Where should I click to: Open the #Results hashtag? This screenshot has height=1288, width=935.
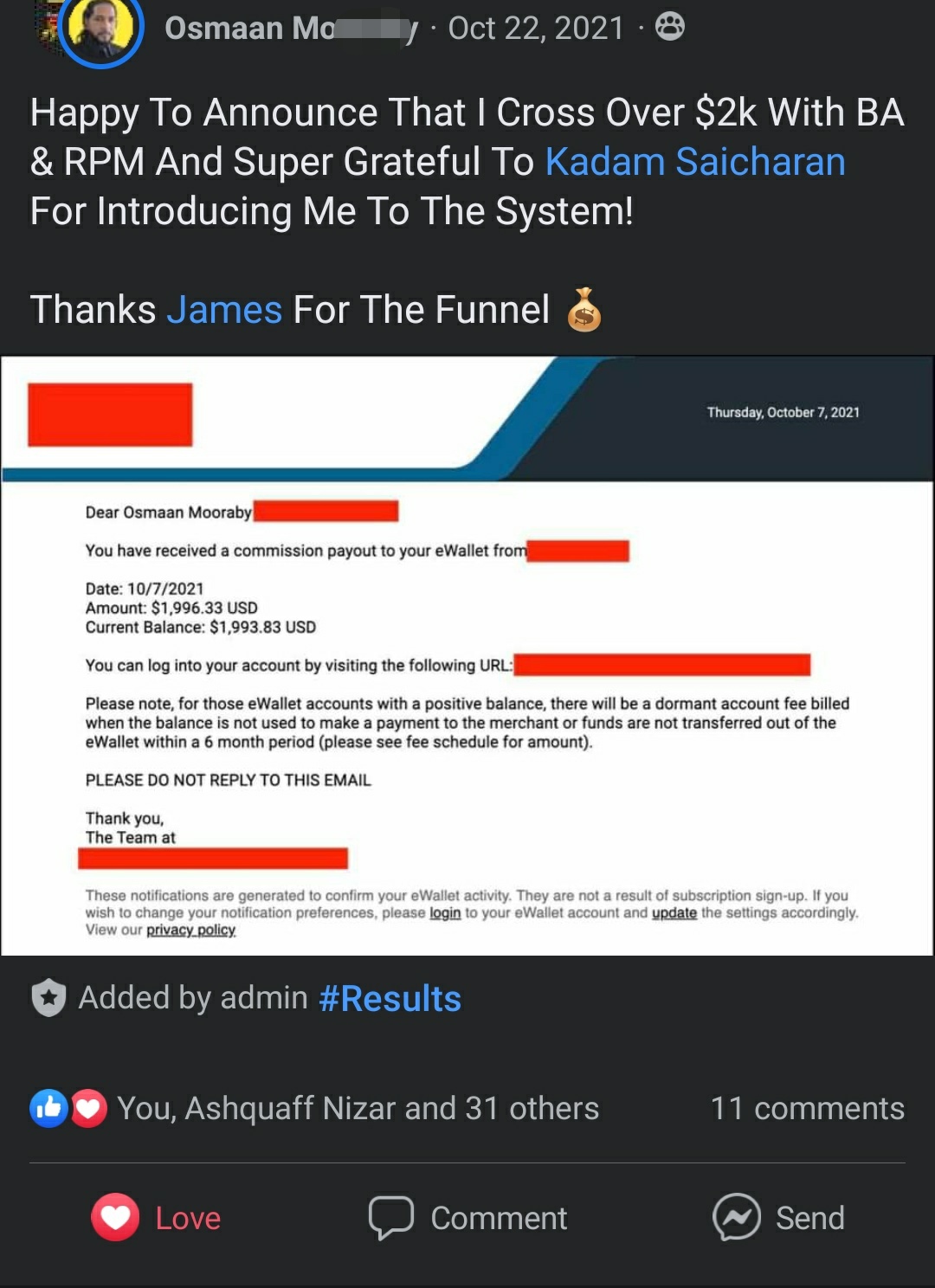390,998
